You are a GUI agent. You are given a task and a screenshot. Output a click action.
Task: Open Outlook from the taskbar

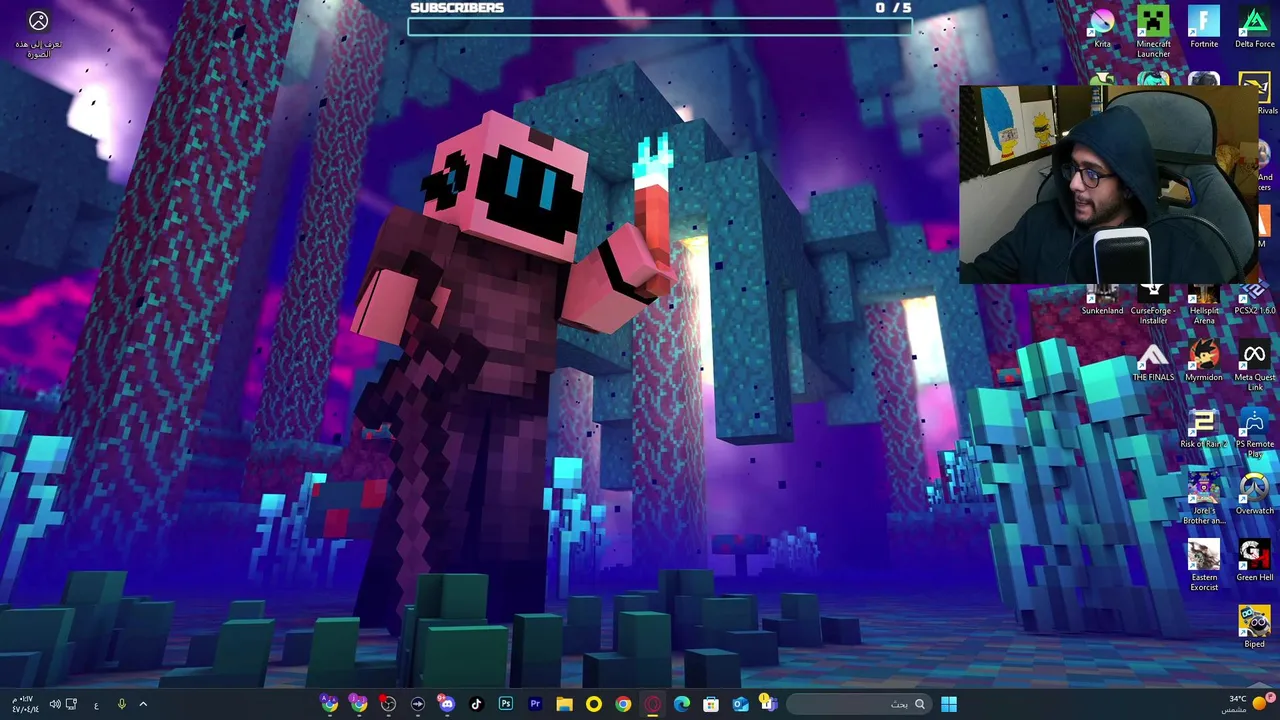(740, 704)
